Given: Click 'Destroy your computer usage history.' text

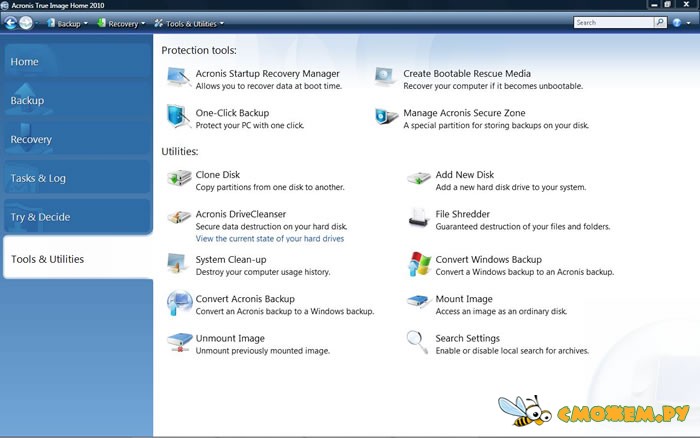Looking at the screenshot, I should pos(263,272).
